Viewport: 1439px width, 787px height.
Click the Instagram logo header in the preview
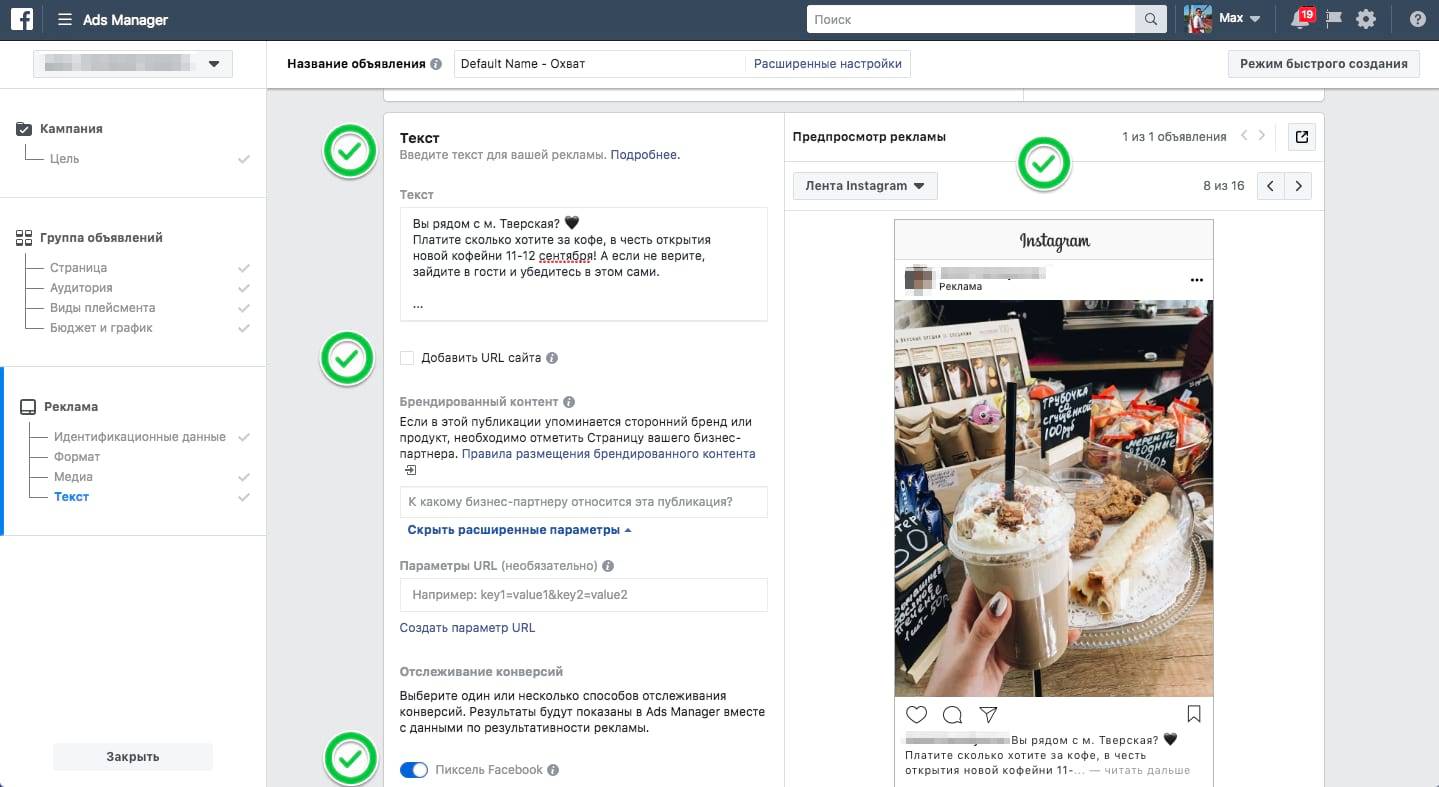[1054, 241]
